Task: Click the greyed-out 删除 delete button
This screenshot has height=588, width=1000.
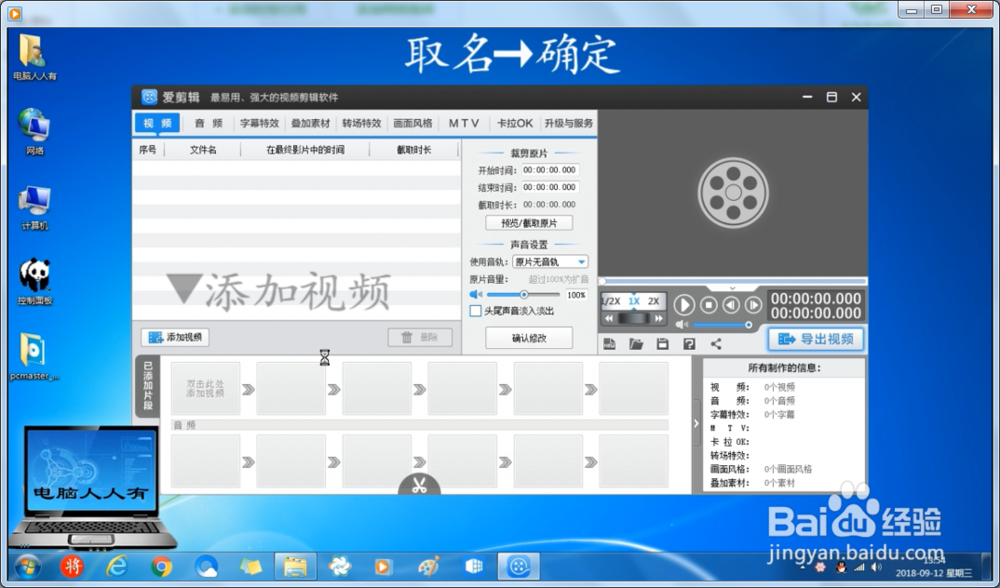Action: [420, 337]
